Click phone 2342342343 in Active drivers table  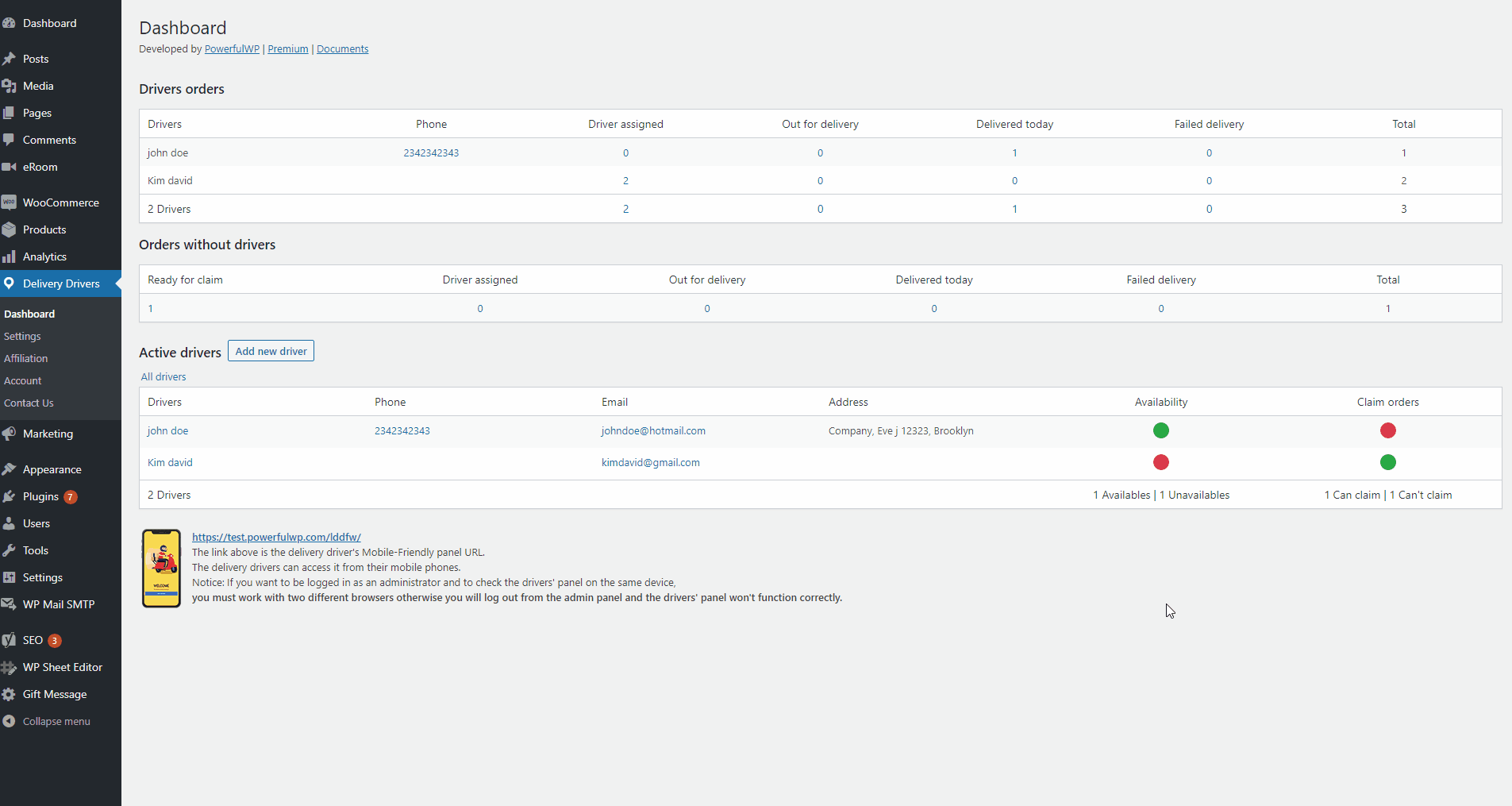[402, 430]
